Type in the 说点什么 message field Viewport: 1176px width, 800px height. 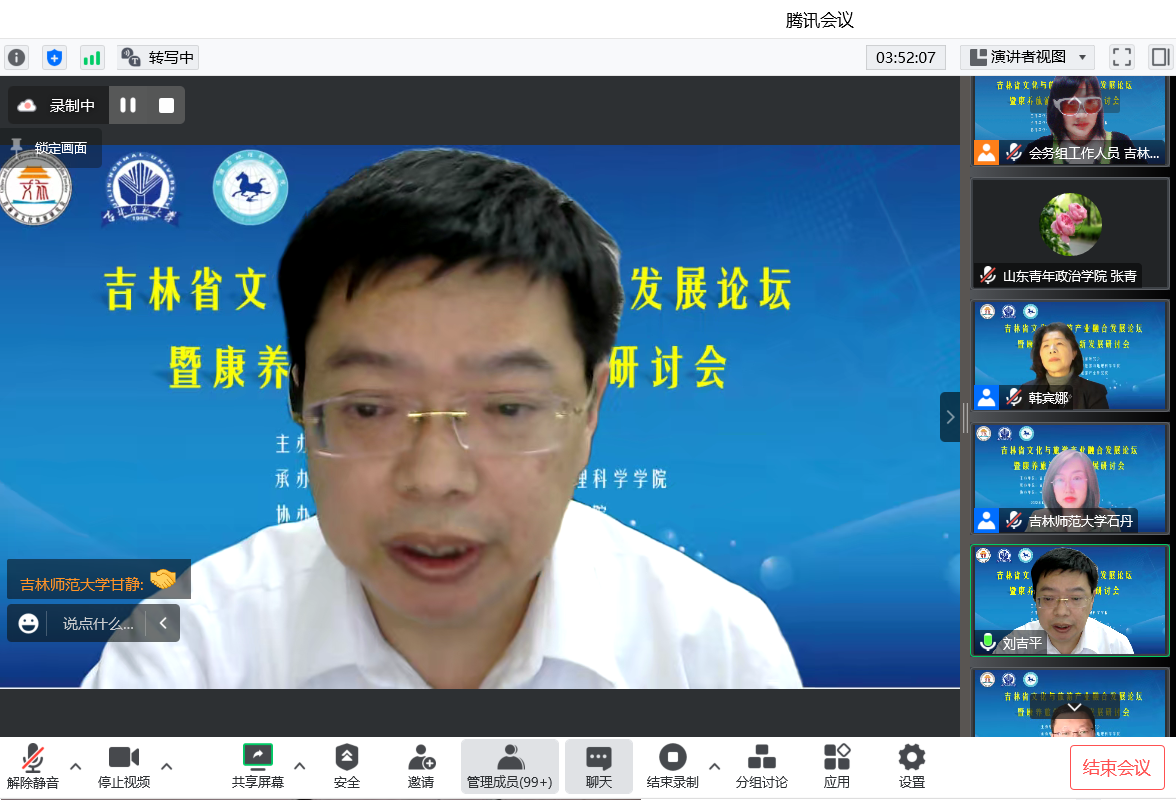click(97, 623)
